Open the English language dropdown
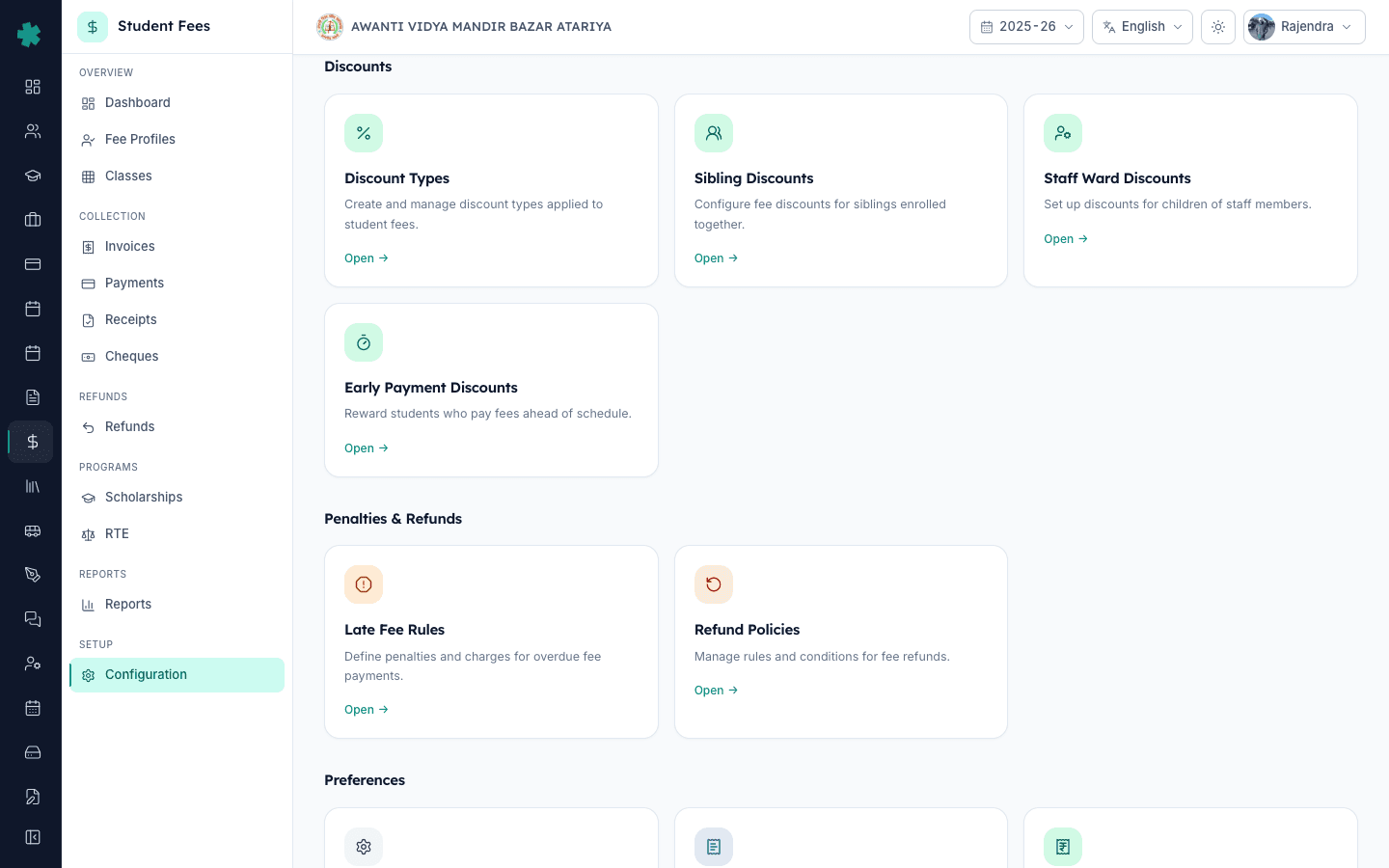This screenshot has height=868, width=1389. tap(1142, 27)
